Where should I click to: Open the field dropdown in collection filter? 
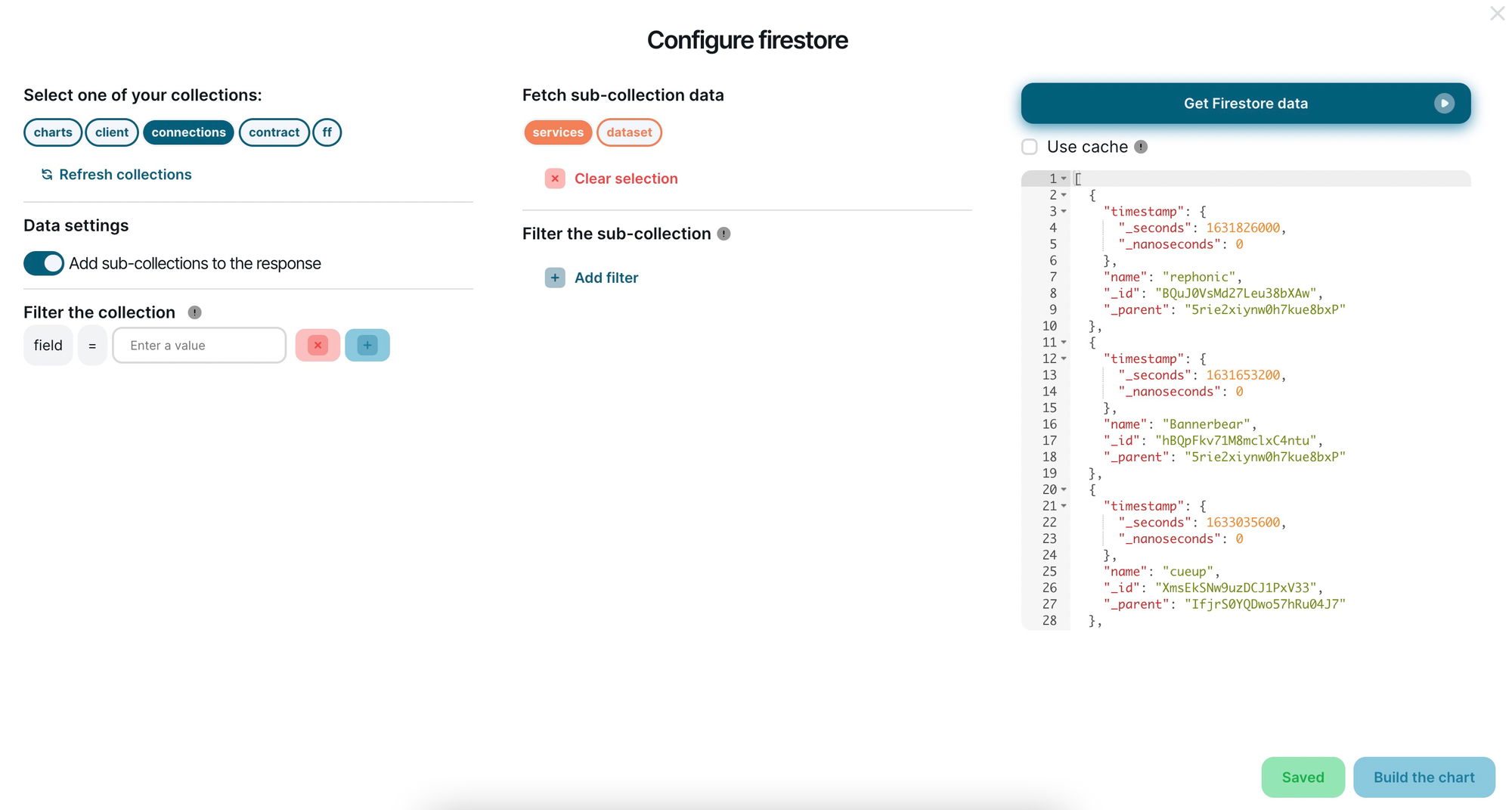pyautogui.click(x=48, y=345)
